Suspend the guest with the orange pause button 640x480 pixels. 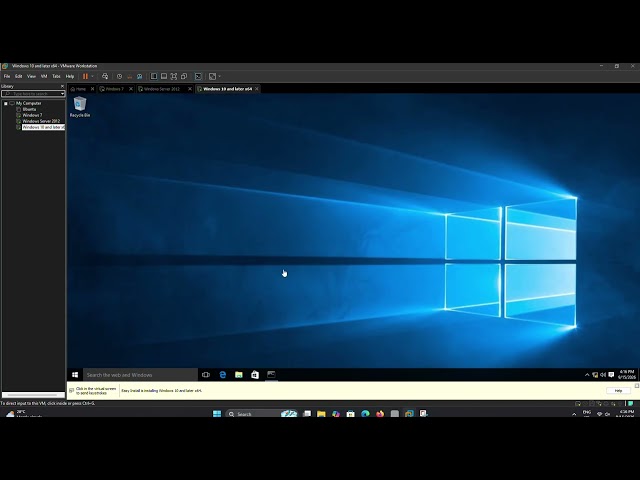(85, 76)
